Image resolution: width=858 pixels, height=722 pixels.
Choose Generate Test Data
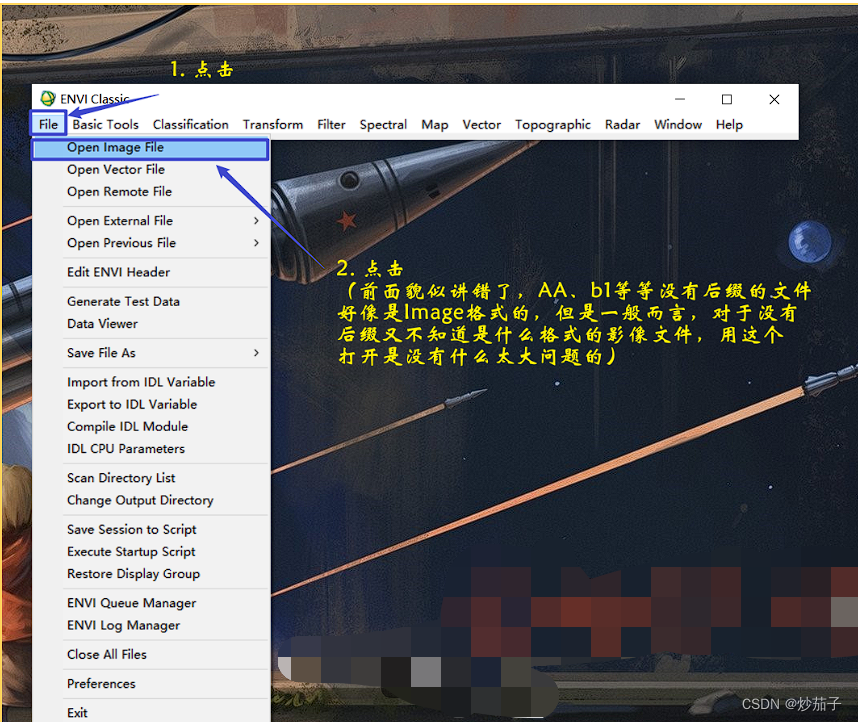tap(150, 302)
